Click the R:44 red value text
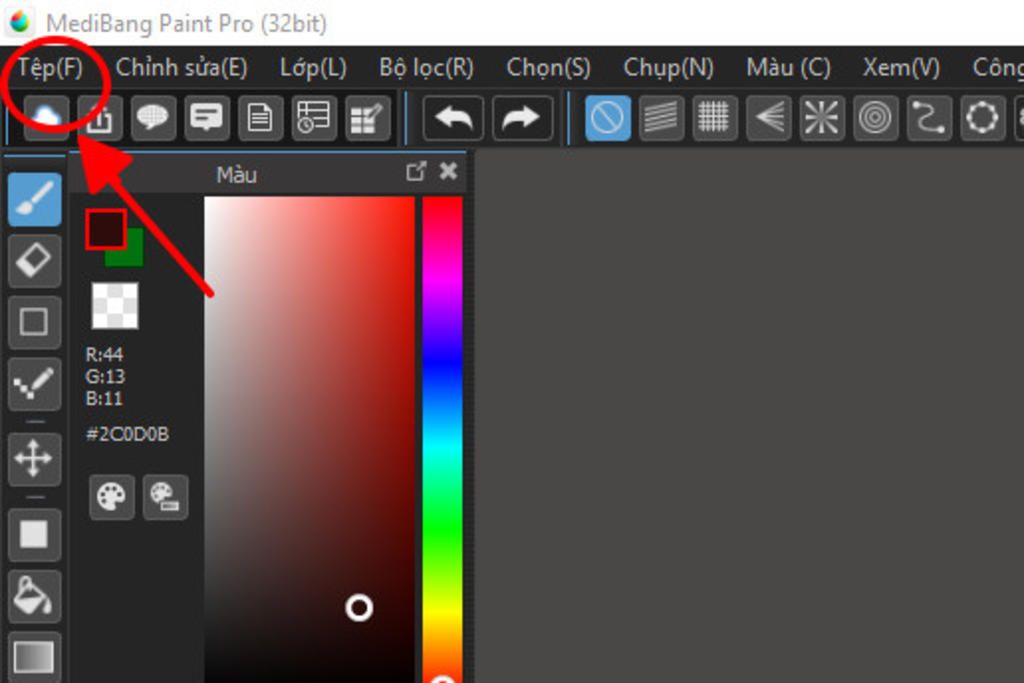 [104, 355]
